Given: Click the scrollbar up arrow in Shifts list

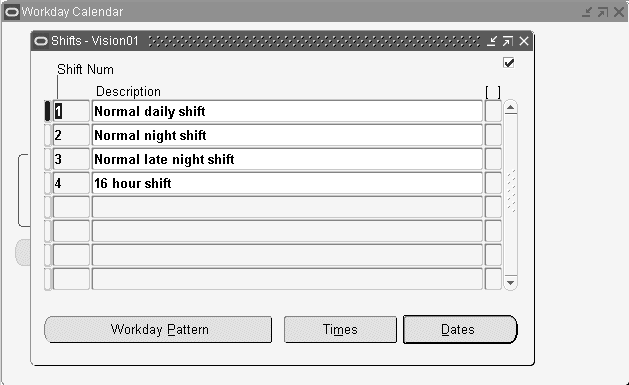Looking at the screenshot, I should point(510,107).
